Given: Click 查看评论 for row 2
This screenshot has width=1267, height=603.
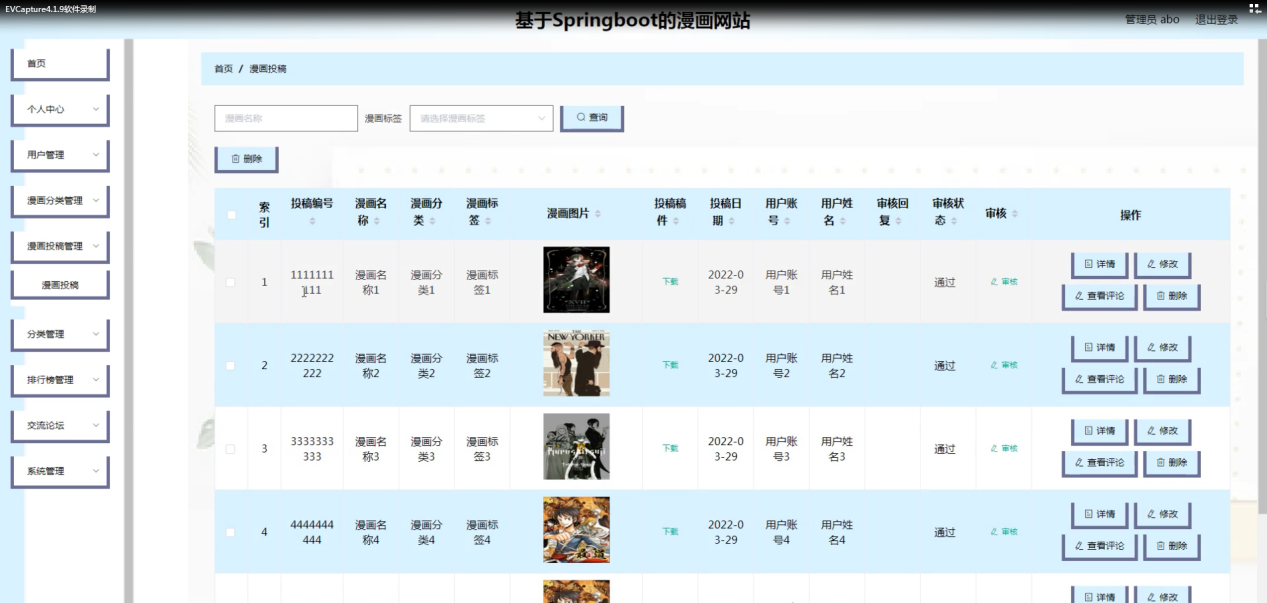Looking at the screenshot, I should (1099, 380).
